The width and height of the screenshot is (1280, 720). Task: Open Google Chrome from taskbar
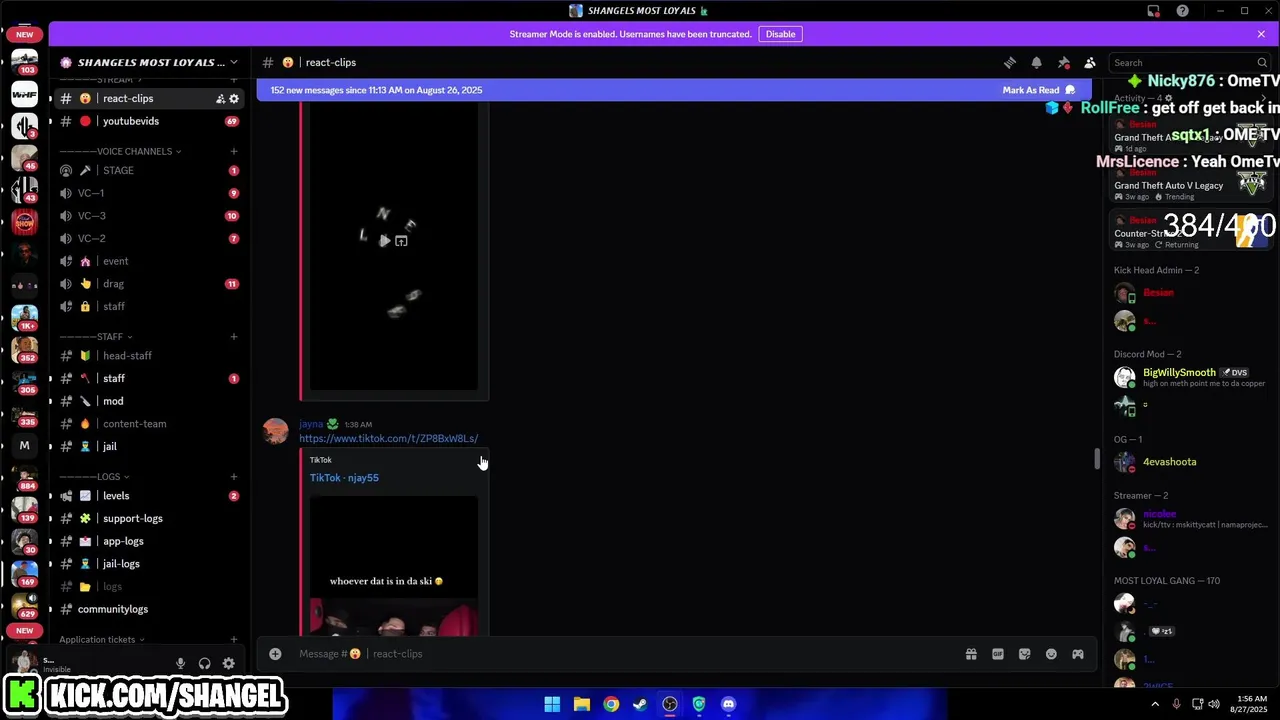(611, 704)
